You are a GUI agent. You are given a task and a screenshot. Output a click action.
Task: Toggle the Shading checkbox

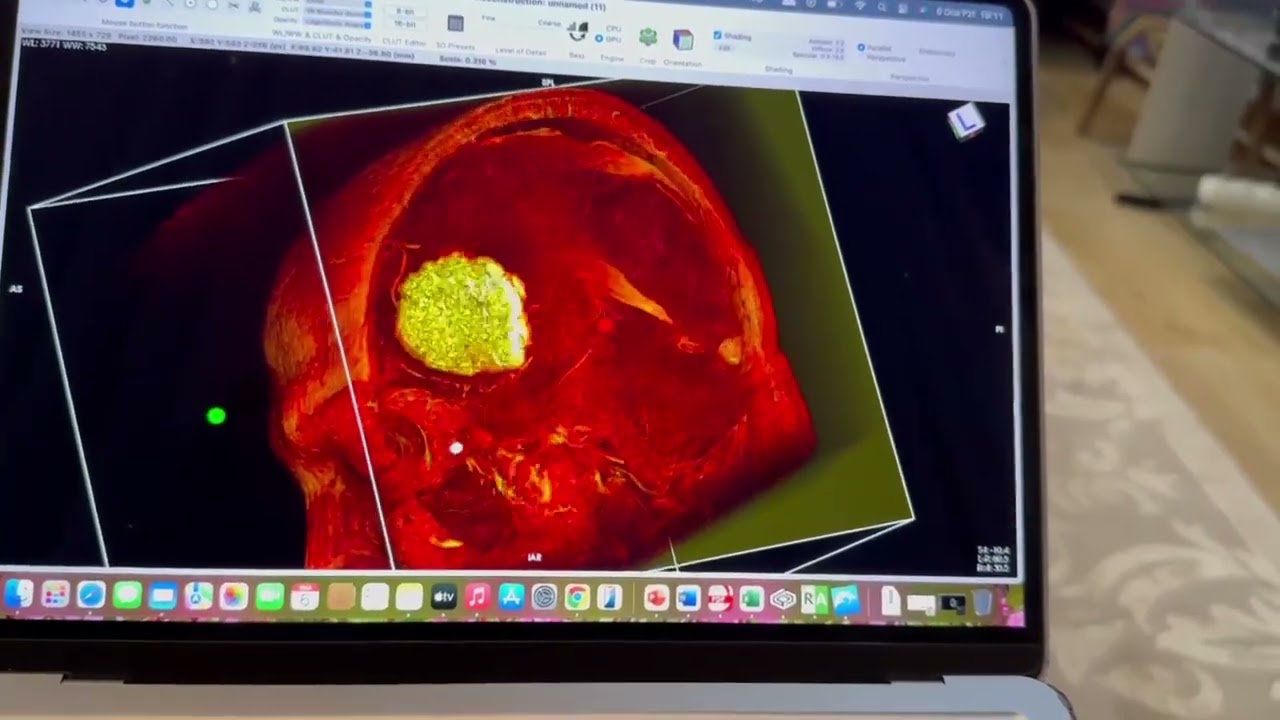coord(717,35)
